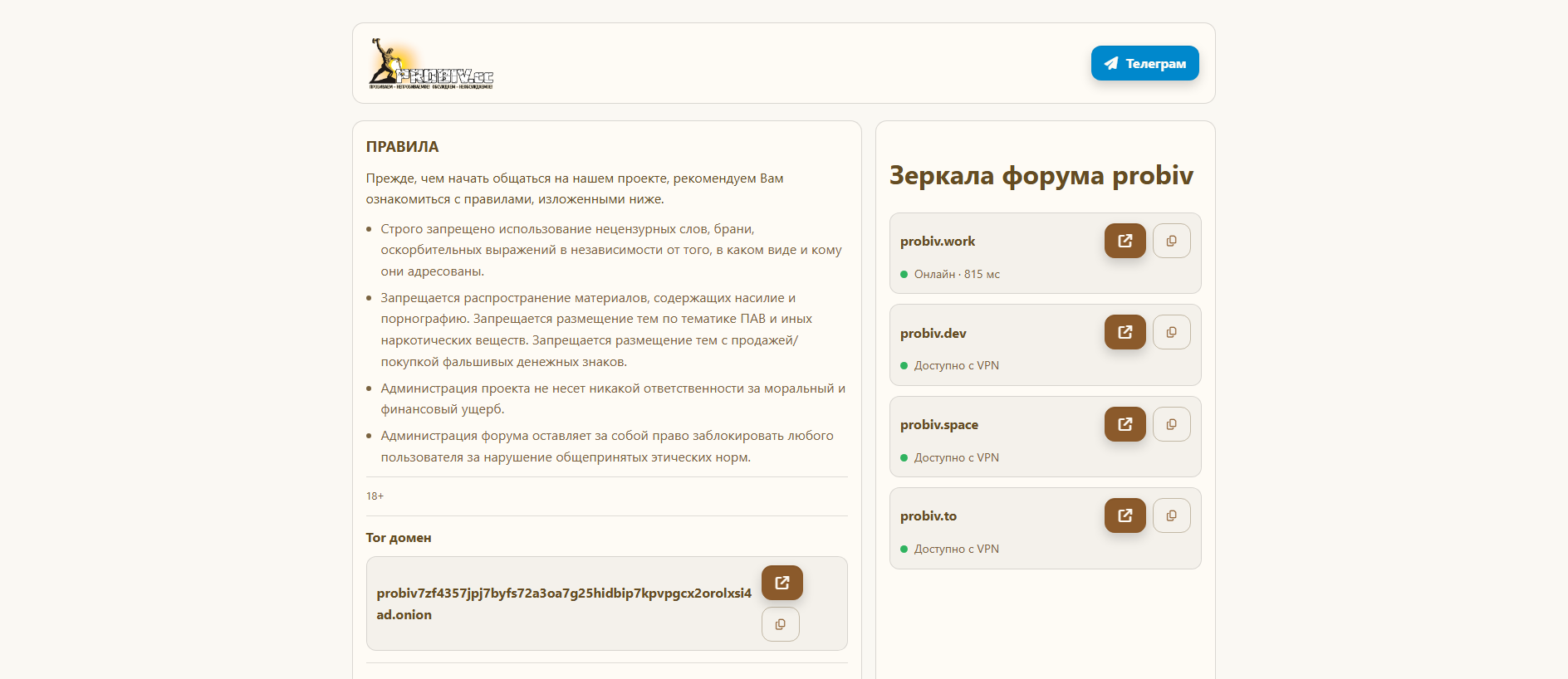Image resolution: width=1568 pixels, height=679 pixels.
Task: Click the onion address text
Action: (564, 603)
